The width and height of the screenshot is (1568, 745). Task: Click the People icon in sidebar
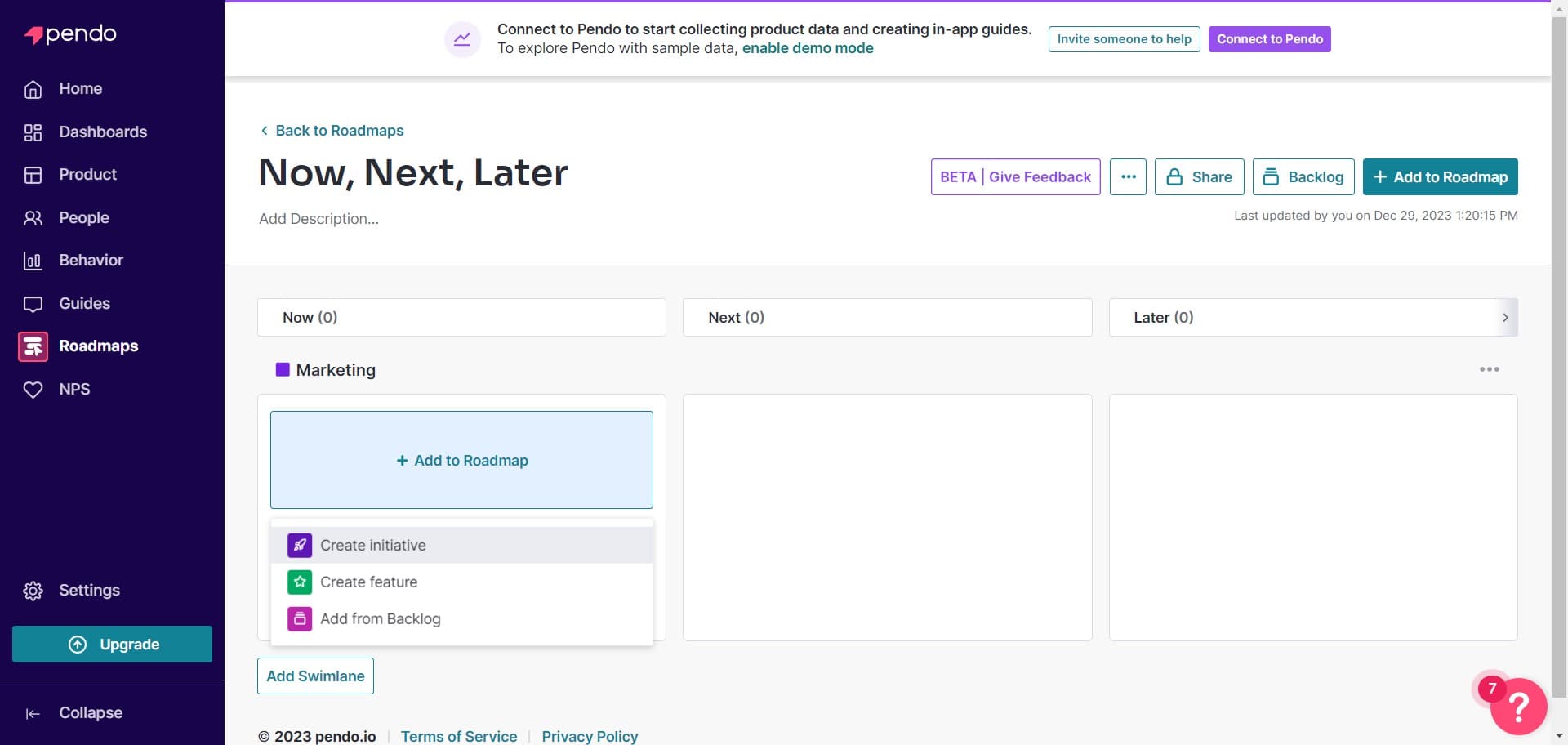(x=33, y=218)
